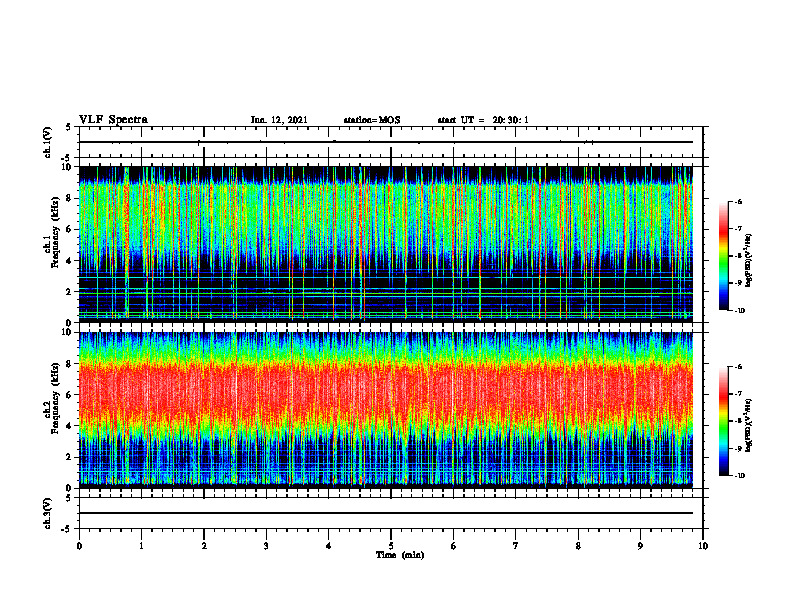
Task: Click the "2" frequency tick on ch.1 panel
Action: 70,291
